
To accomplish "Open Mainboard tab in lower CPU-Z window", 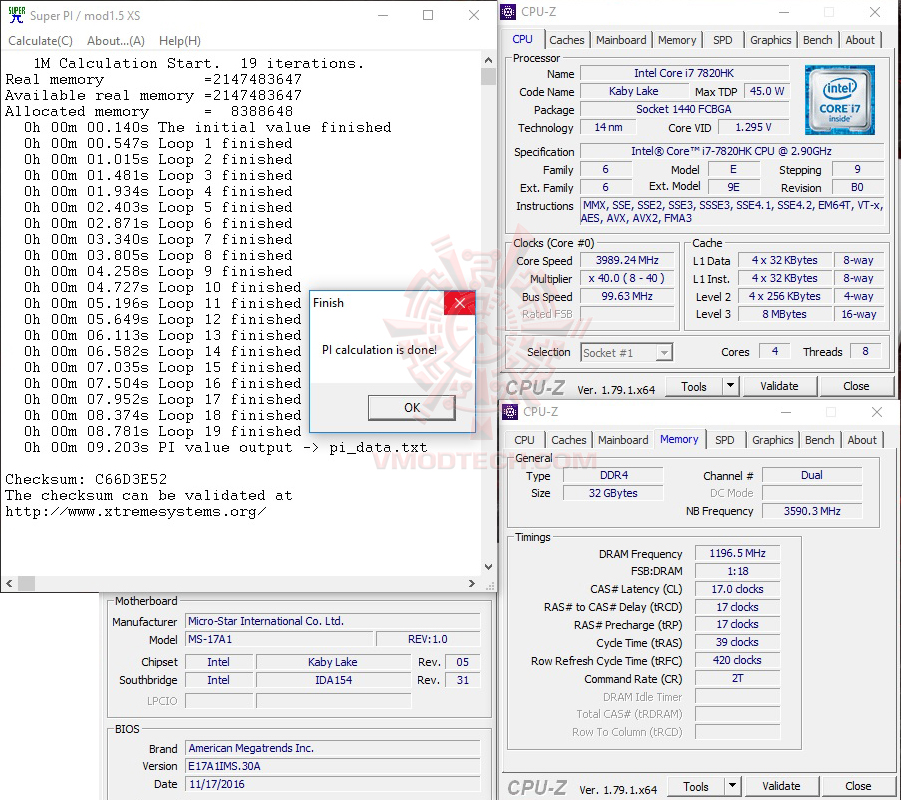I will (623, 440).
